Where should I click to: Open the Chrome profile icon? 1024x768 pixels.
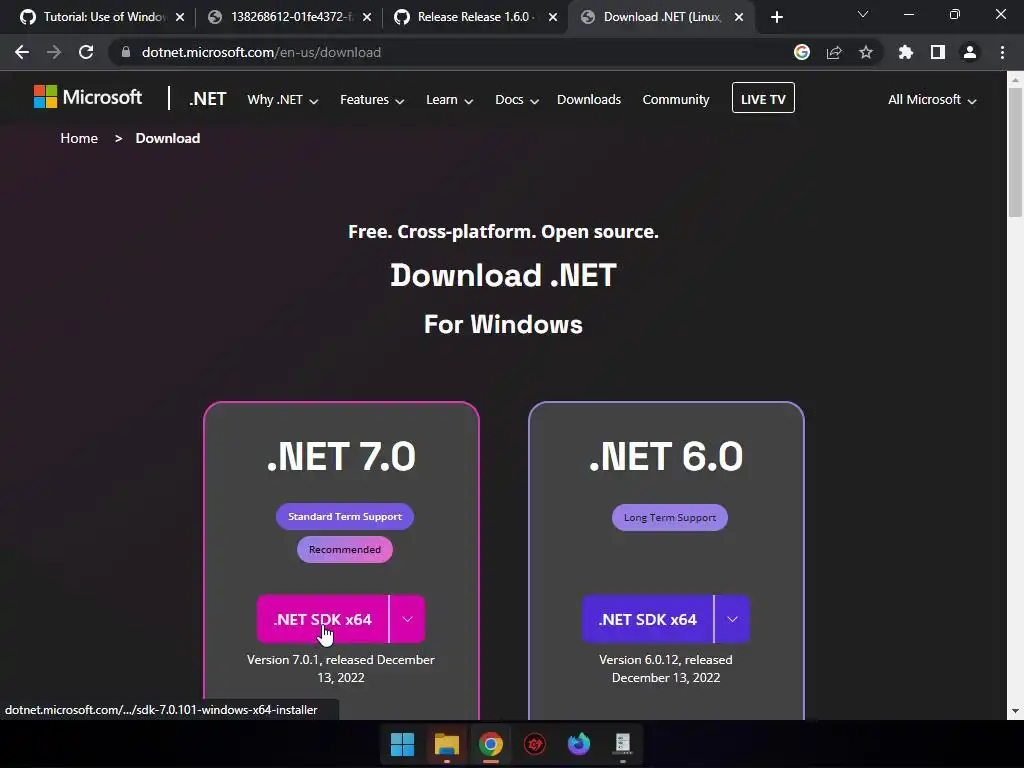[970, 52]
